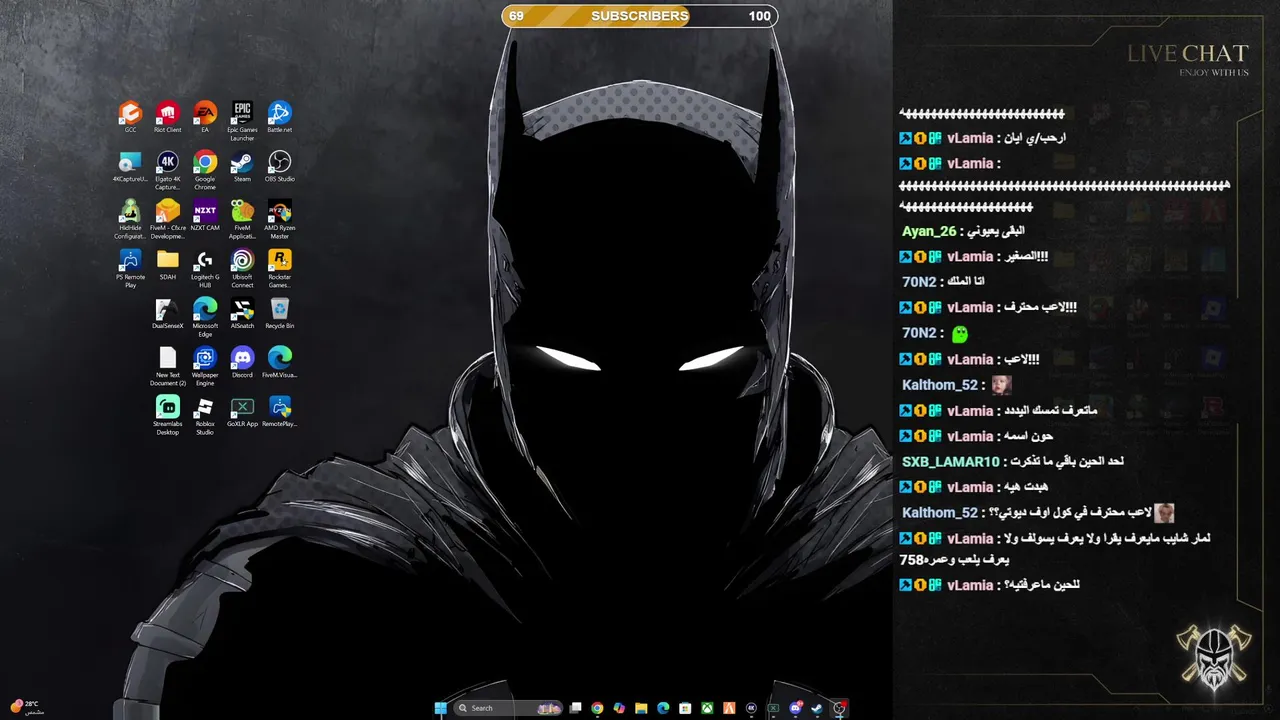
Task: Click the taskbar Search box
Action: click(508, 708)
